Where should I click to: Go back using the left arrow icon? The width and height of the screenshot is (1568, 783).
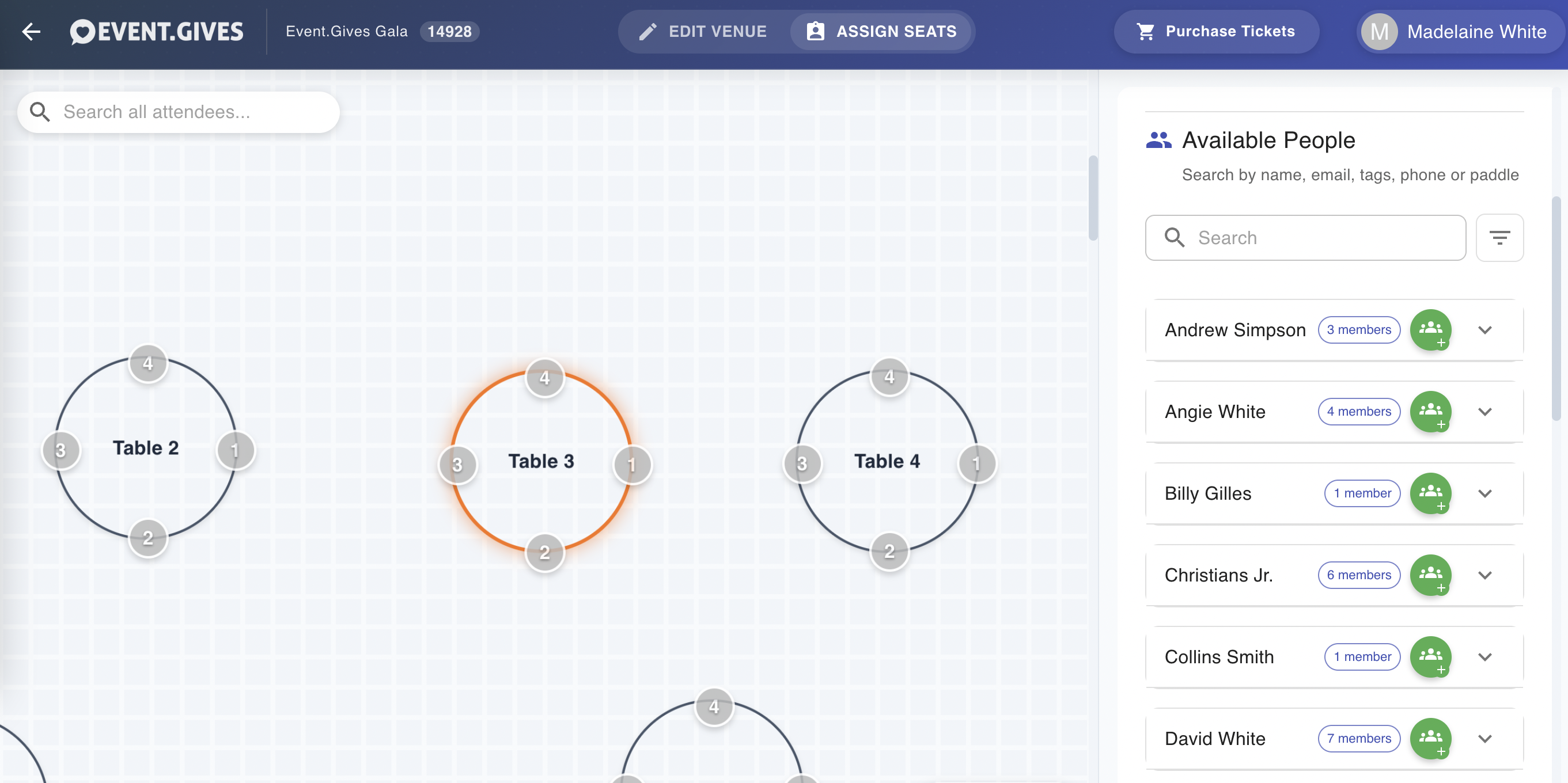click(x=31, y=32)
